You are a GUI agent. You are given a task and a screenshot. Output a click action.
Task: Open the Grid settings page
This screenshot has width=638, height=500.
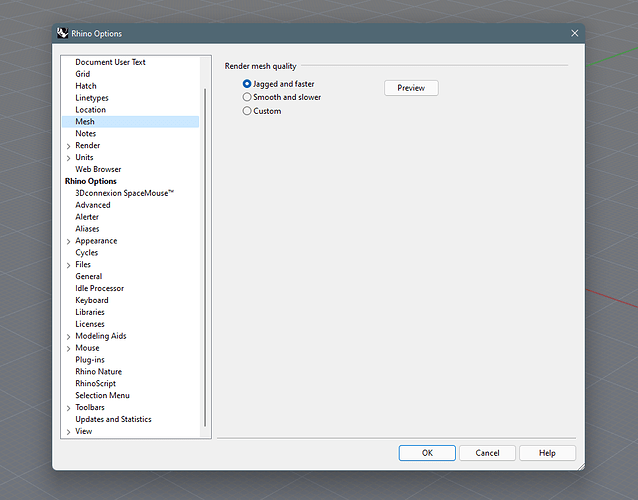point(83,74)
